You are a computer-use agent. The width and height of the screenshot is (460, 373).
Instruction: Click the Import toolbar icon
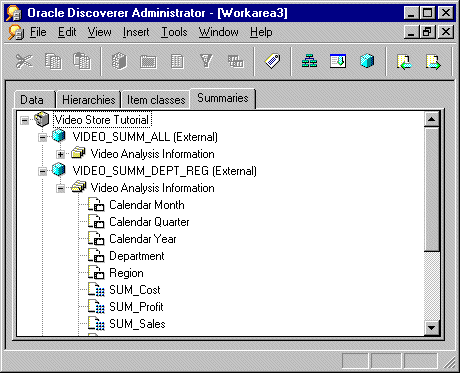coord(404,62)
